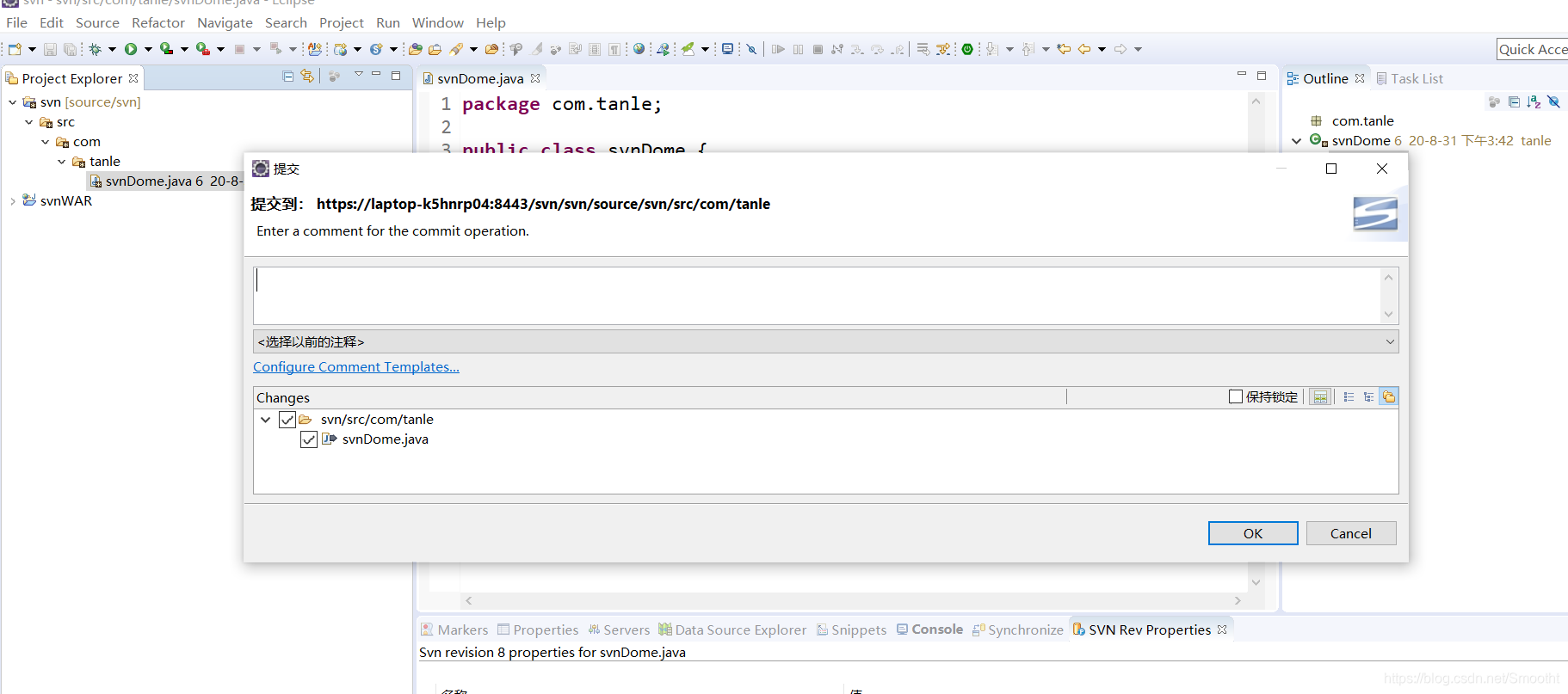The height and width of the screenshot is (694, 1568).
Task: Toggle Link with Editor in Project Explorer
Action: 307,77
